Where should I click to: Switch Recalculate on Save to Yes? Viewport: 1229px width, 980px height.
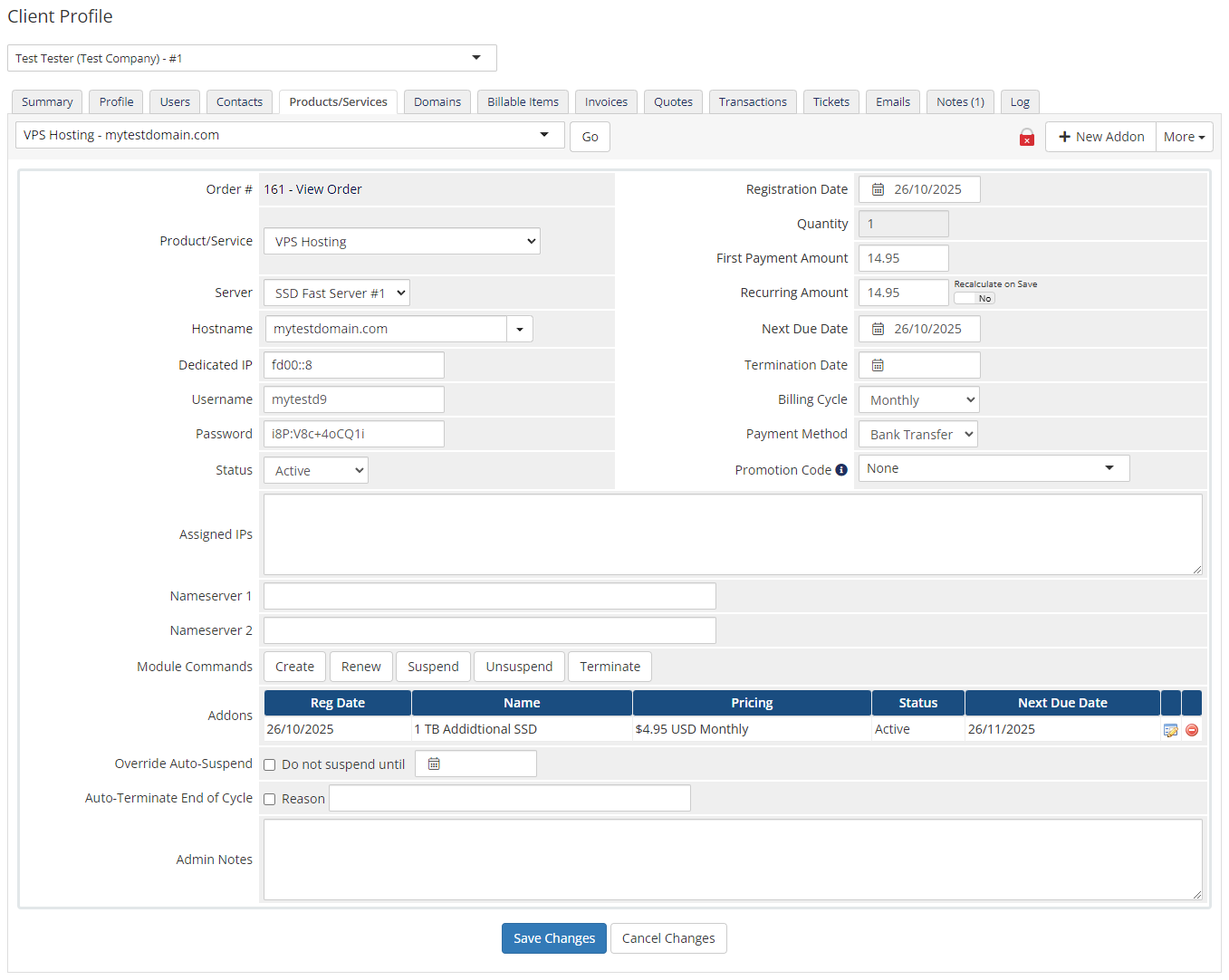coord(975,298)
